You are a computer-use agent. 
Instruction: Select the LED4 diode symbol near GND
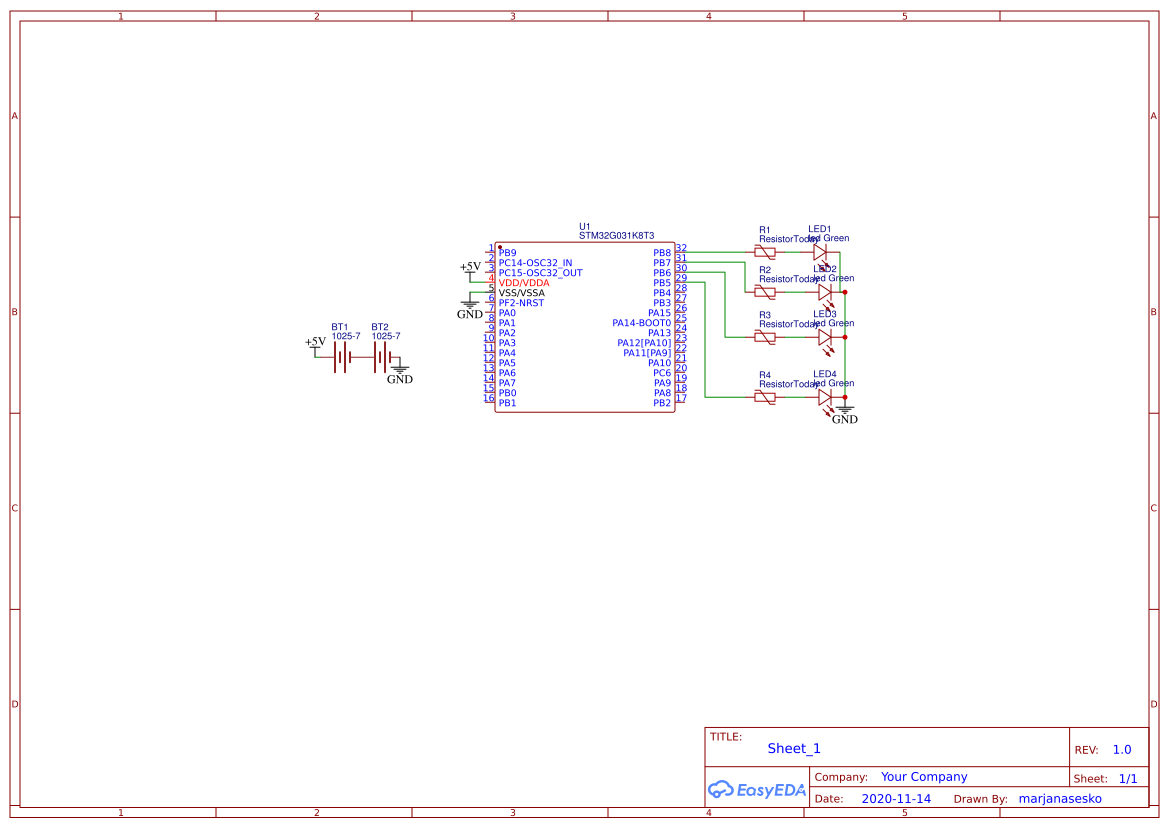[x=822, y=396]
